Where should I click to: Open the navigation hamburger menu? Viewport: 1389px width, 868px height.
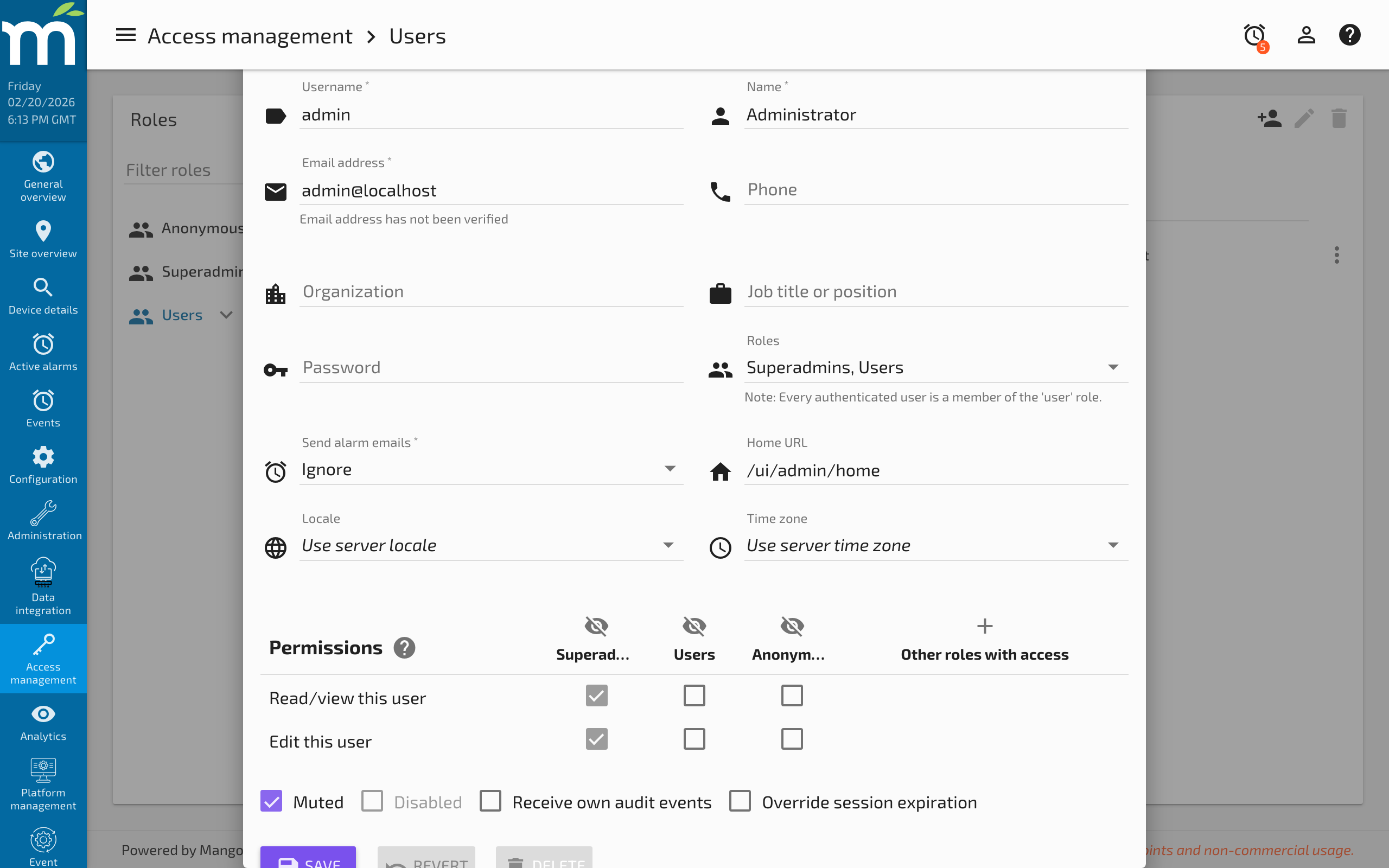[x=125, y=35]
